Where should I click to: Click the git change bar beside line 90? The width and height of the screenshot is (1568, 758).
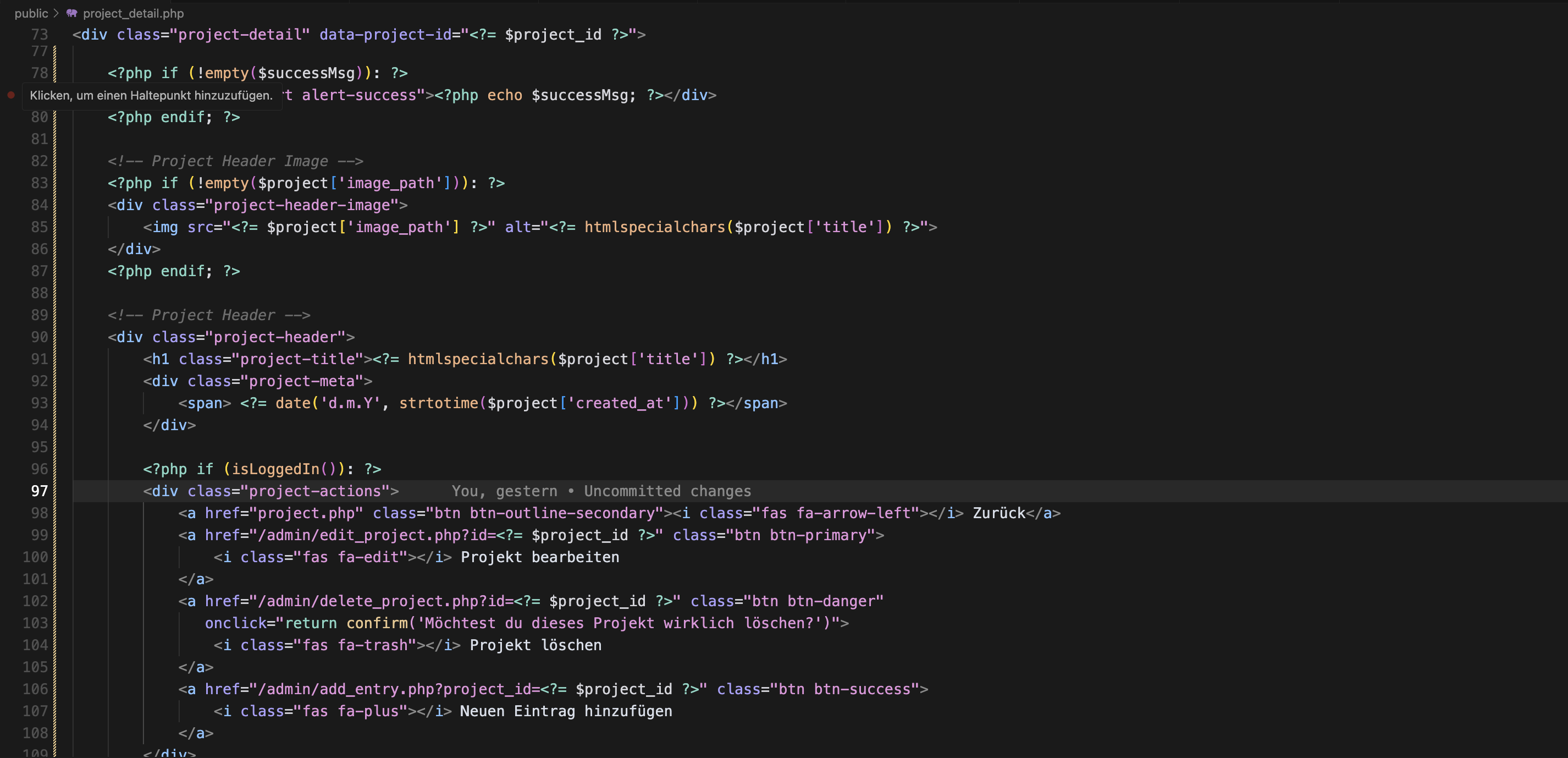coord(55,337)
